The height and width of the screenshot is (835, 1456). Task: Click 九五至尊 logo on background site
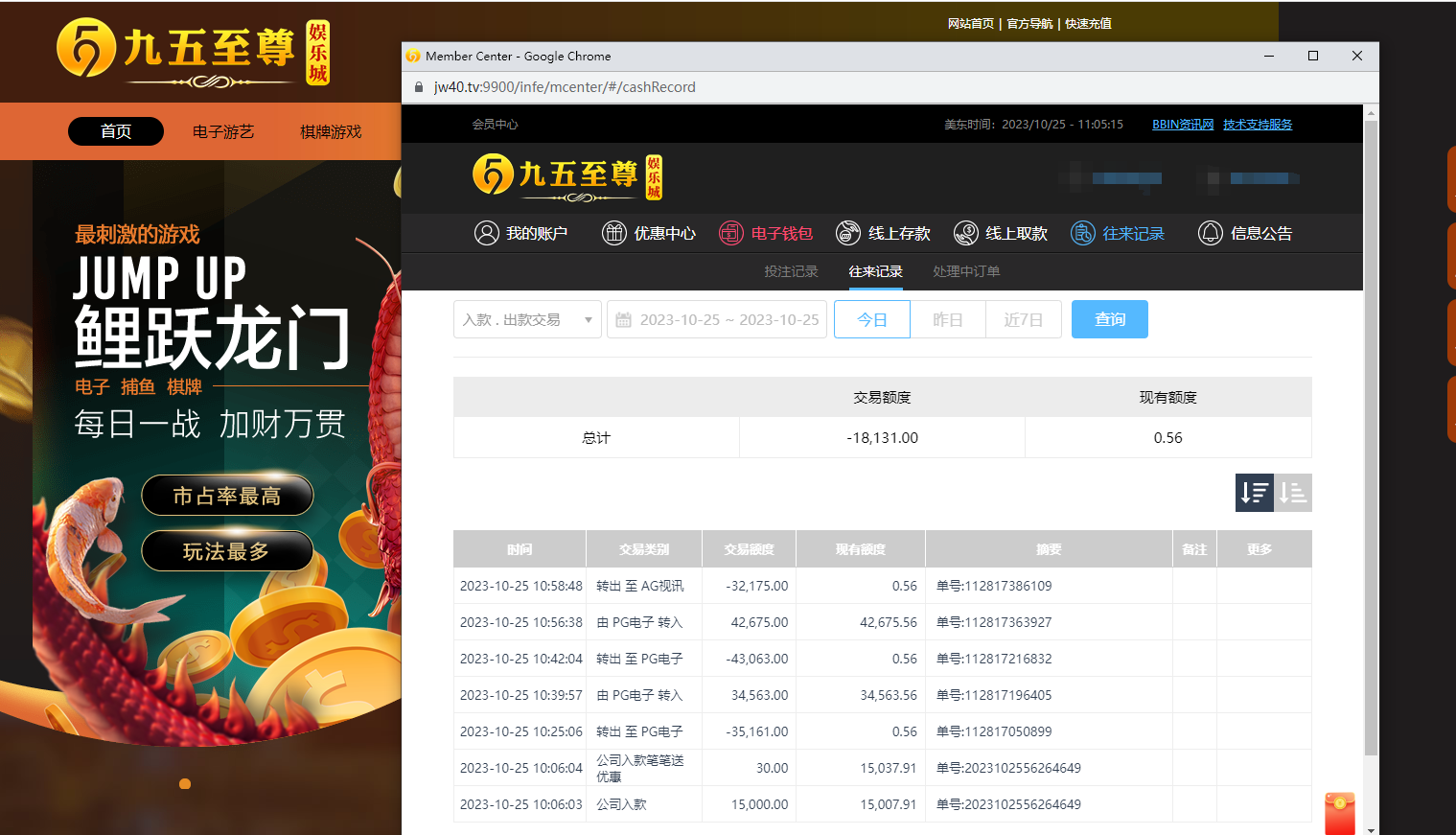194,53
